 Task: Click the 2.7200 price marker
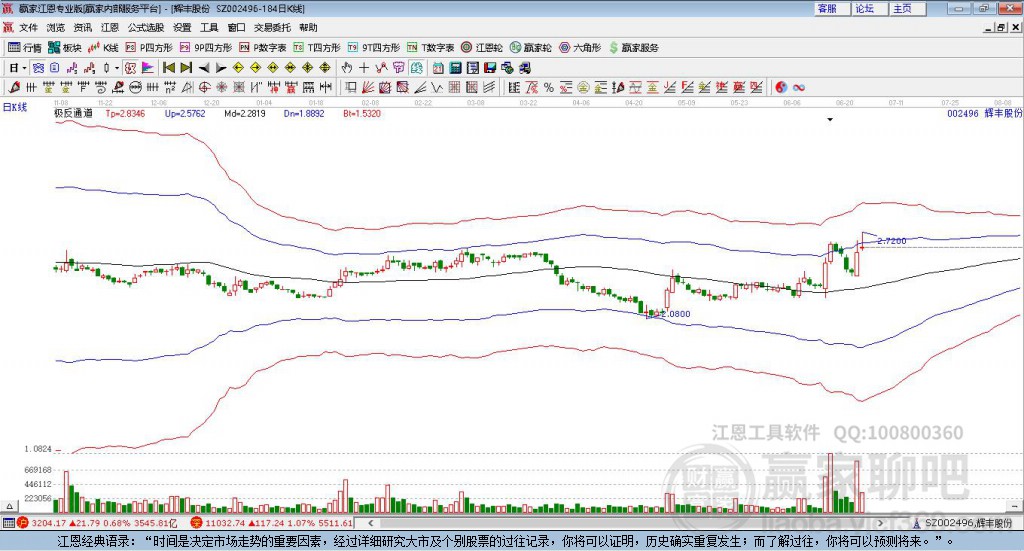[891, 241]
